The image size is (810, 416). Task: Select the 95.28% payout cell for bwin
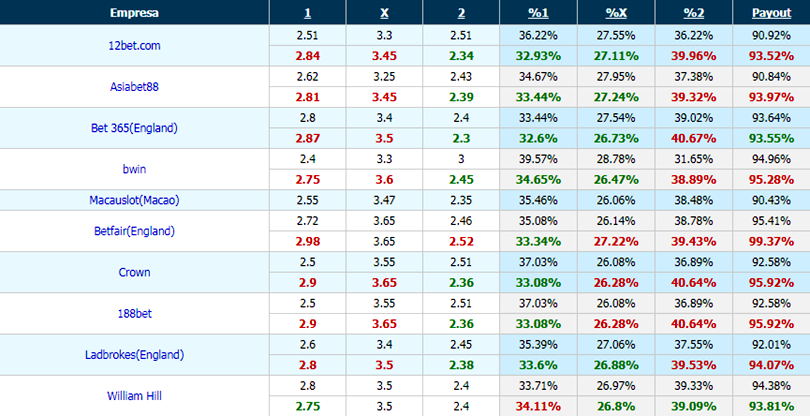coord(771,179)
